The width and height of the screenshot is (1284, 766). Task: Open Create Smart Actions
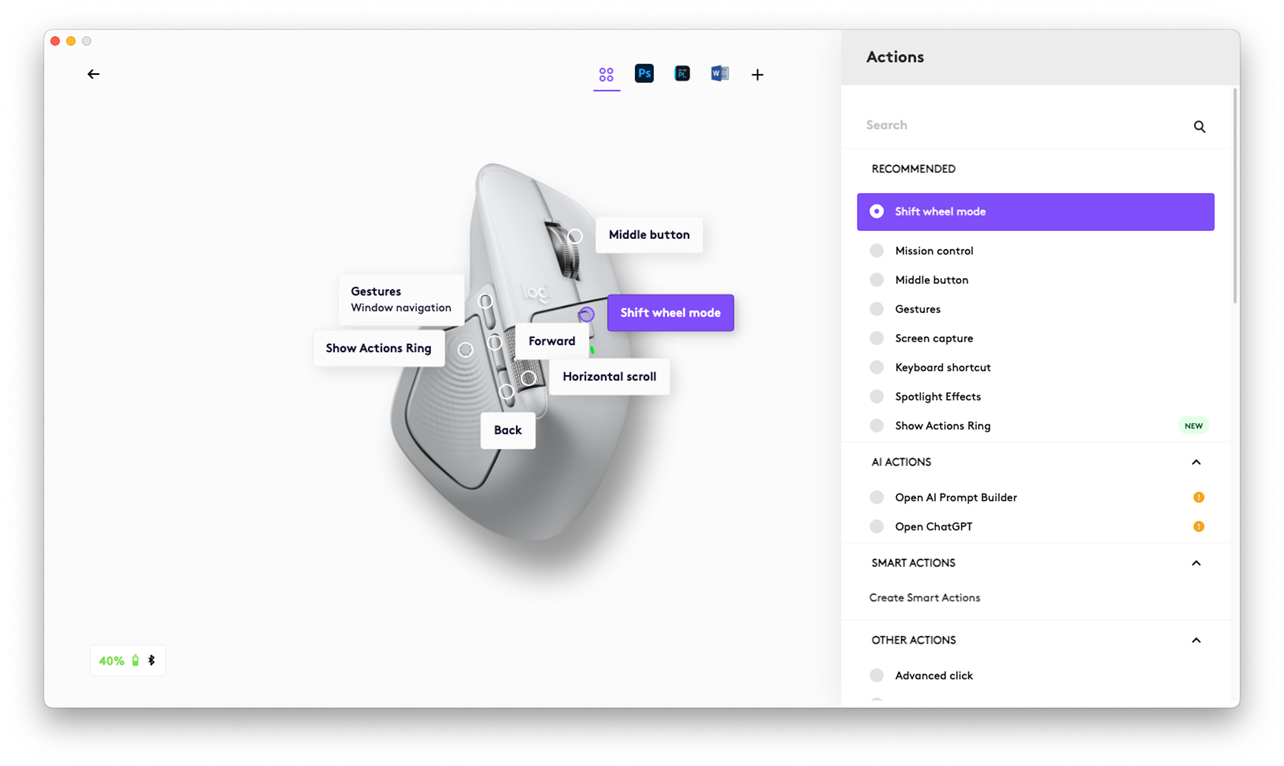coord(924,597)
